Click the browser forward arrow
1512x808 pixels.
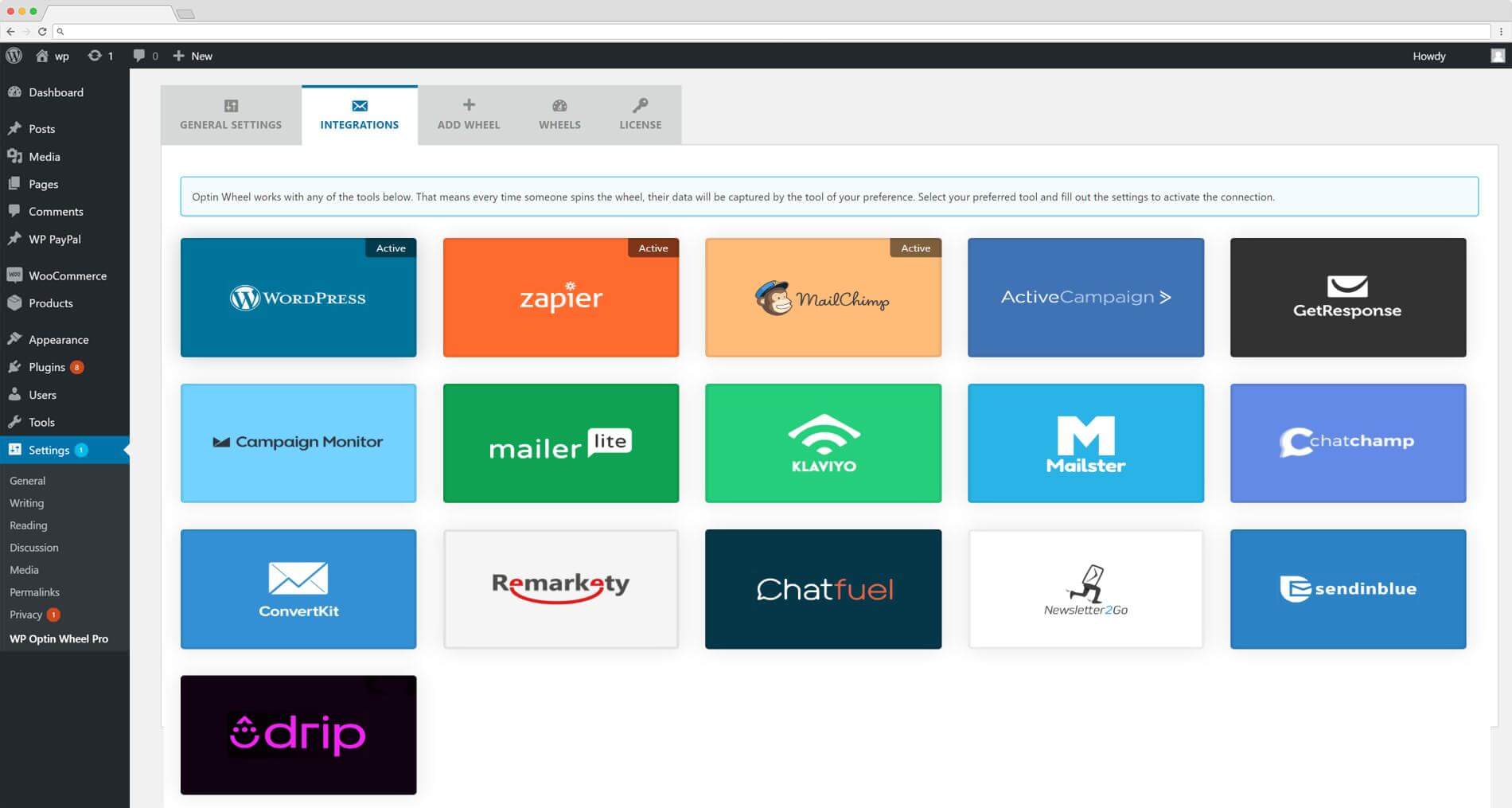coord(26,31)
